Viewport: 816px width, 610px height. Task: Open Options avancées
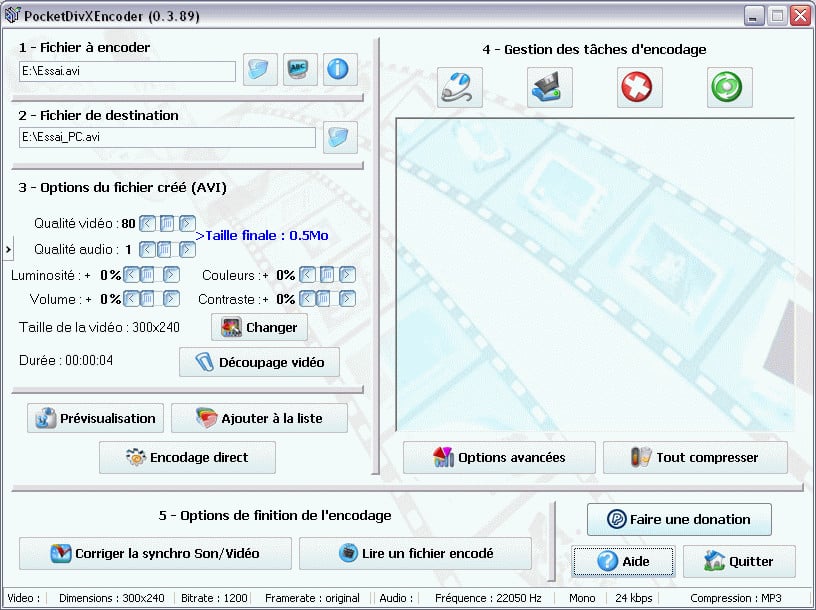[x=499, y=457]
